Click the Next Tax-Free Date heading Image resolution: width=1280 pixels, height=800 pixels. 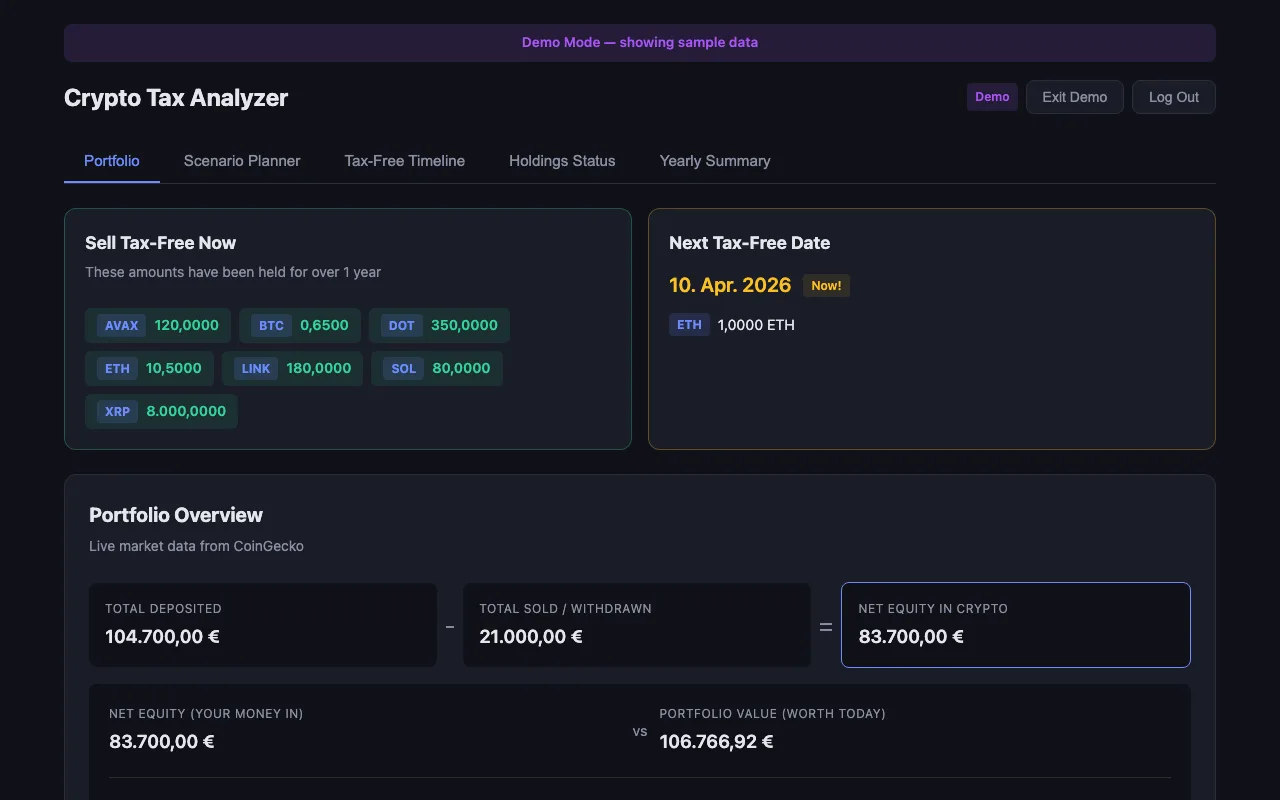pyautogui.click(x=750, y=243)
